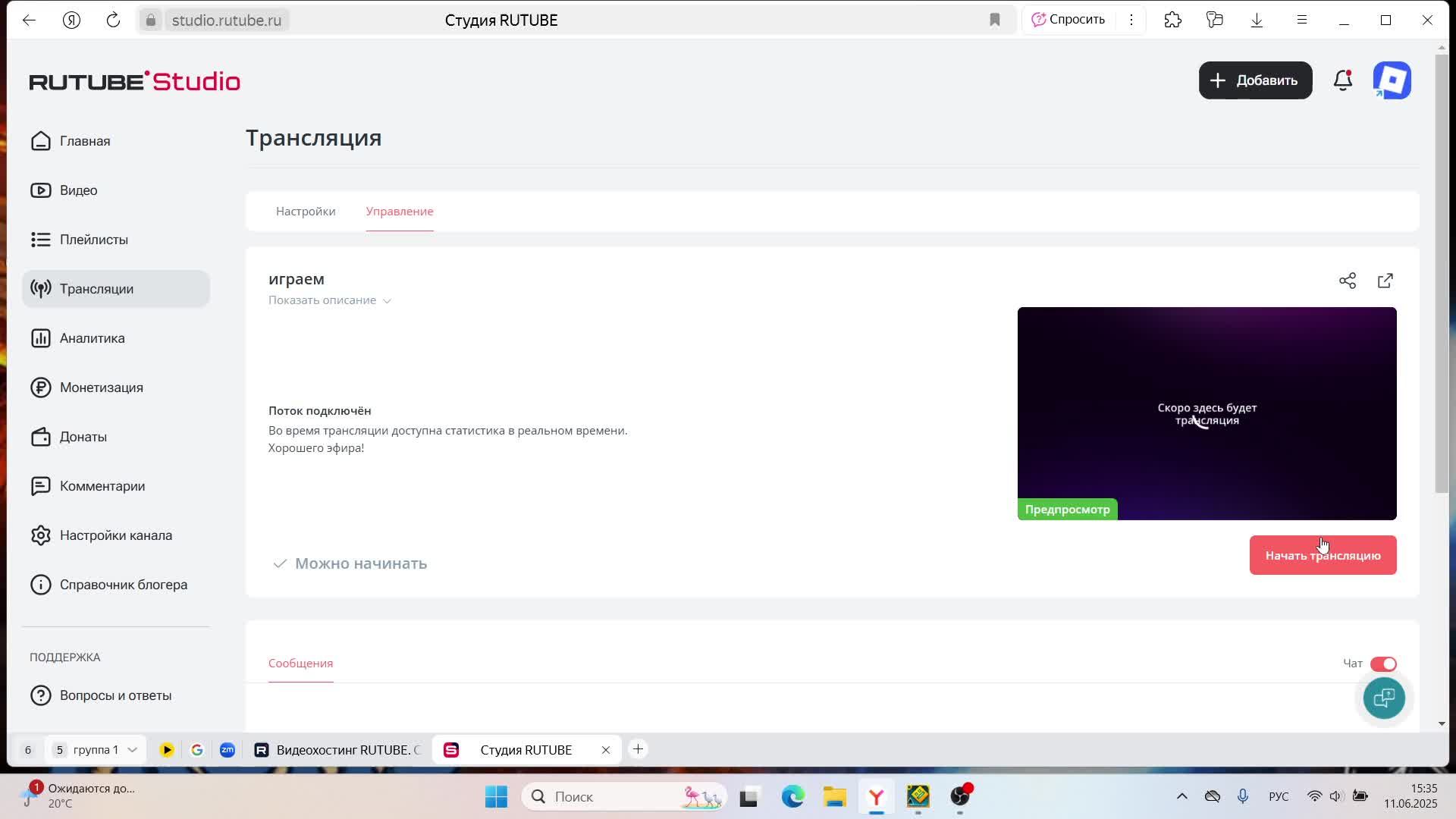Switch to the Управление tab
Viewport: 1456px width, 819px height.
(400, 212)
